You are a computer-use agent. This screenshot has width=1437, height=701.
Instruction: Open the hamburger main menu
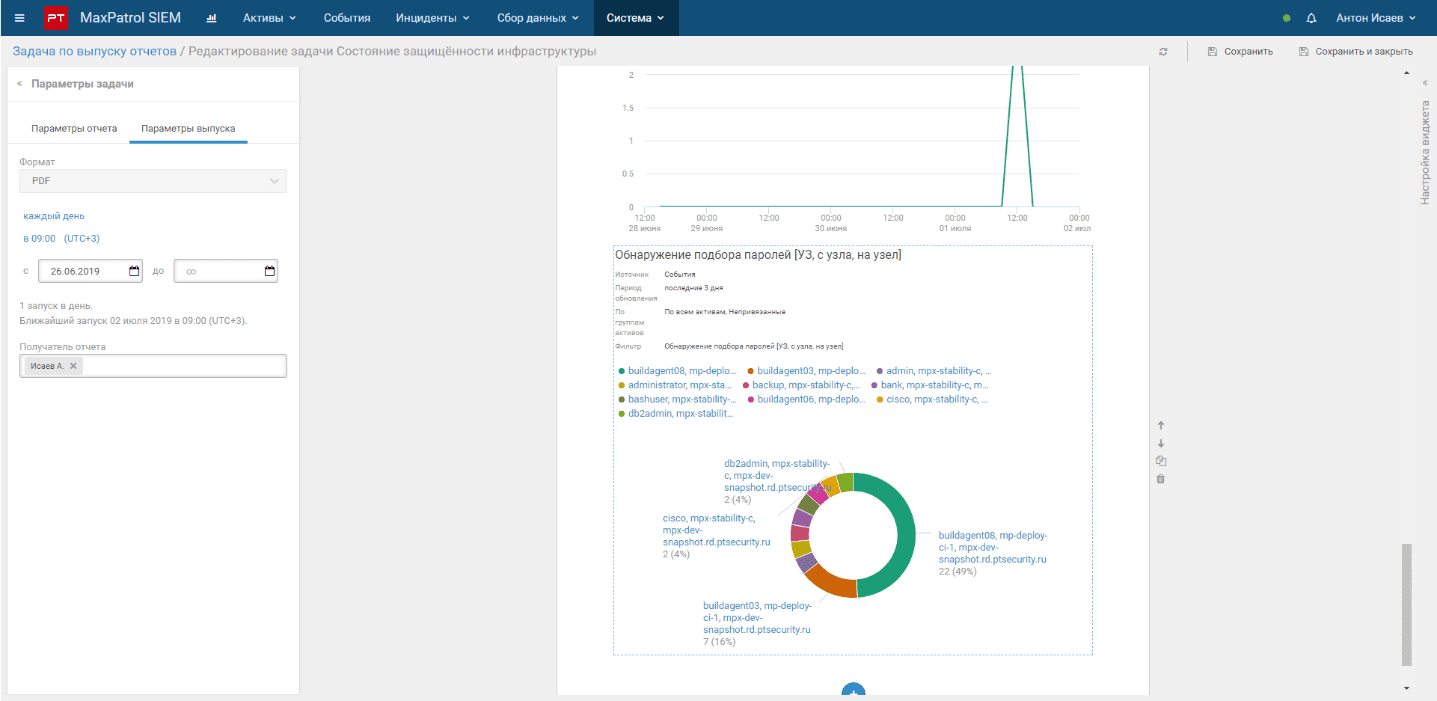tap(20, 18)
